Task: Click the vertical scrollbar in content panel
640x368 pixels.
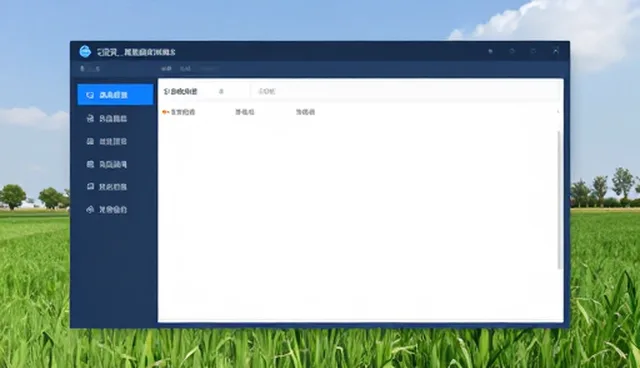Action: (x=559, y=200)
